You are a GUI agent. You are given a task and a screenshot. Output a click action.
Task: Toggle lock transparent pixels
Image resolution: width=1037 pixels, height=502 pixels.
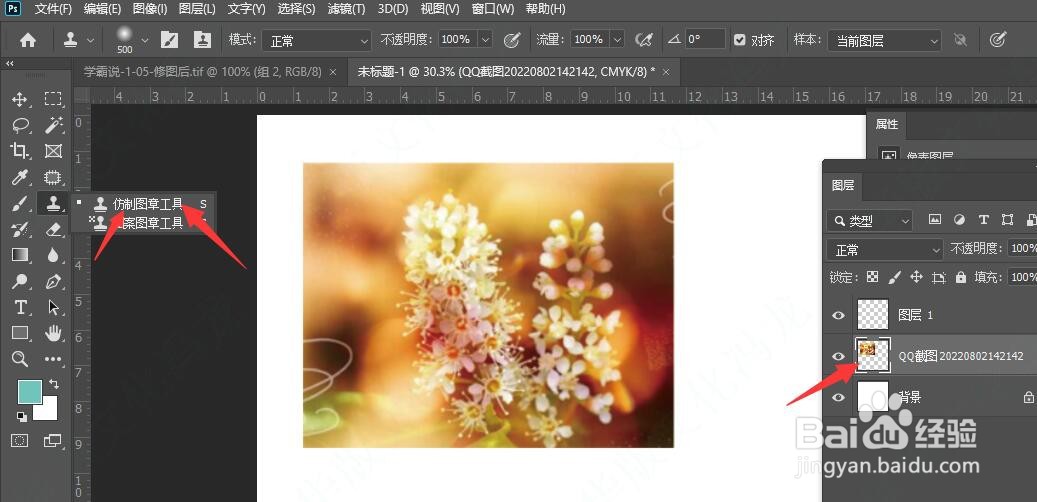[873, 277]
